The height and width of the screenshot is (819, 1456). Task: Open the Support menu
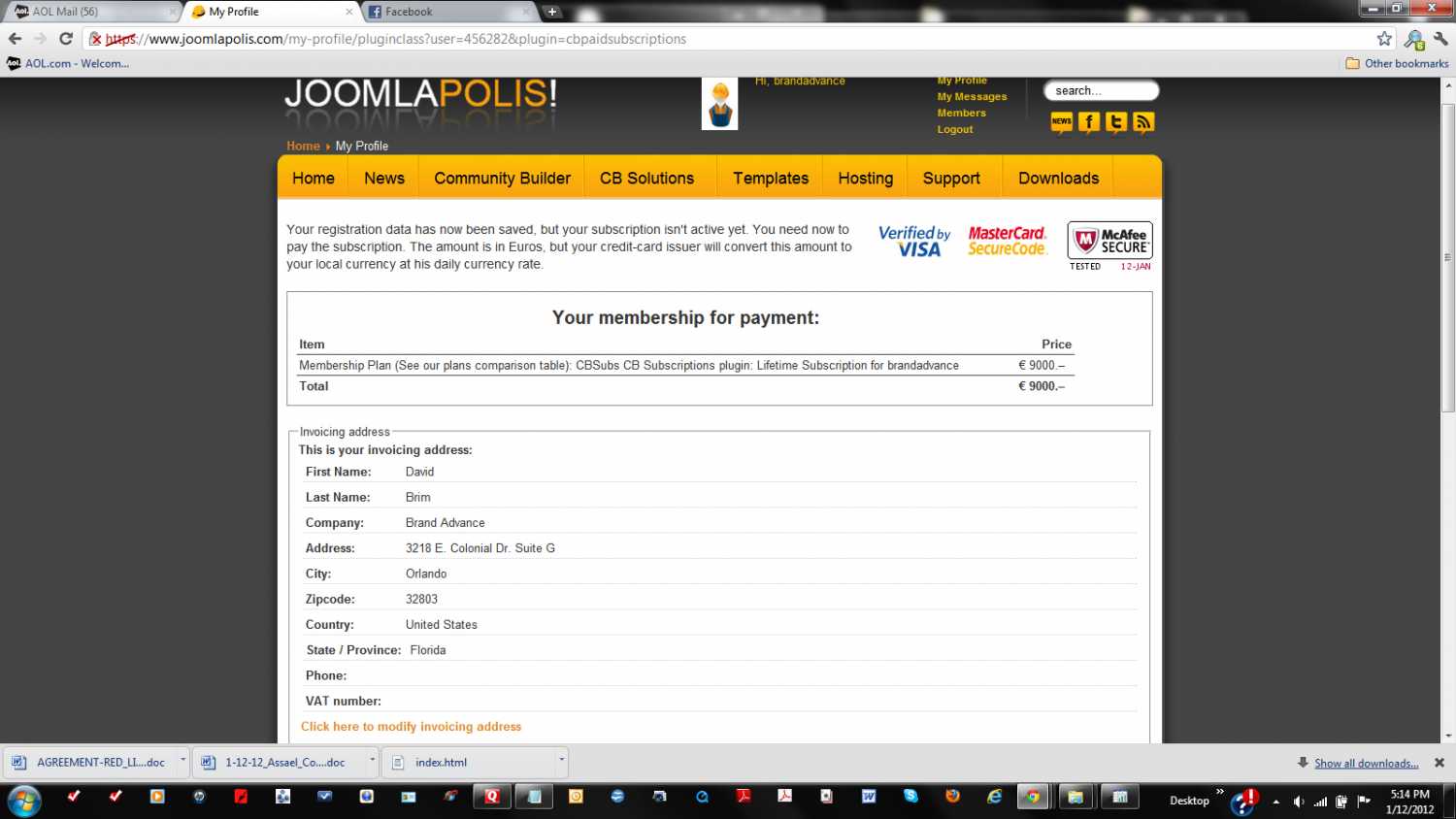(x=951, y=179)
